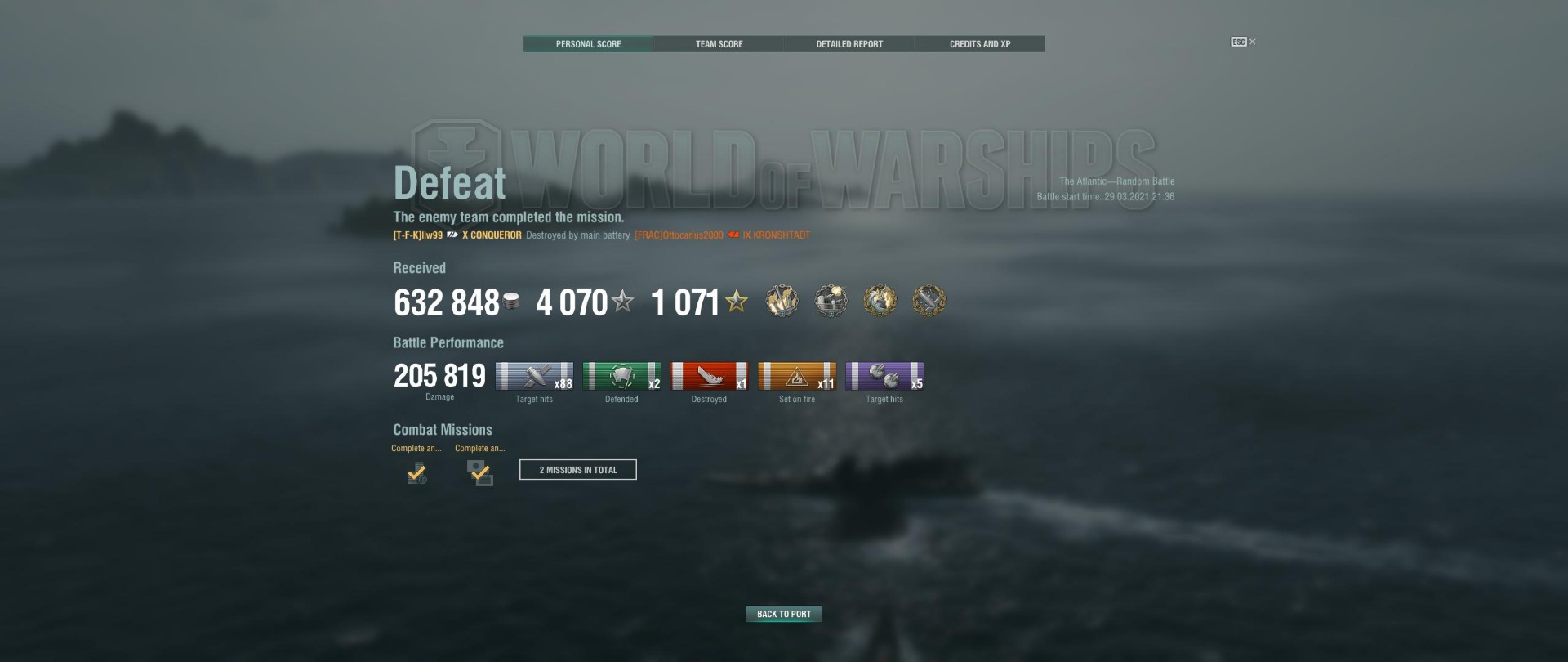Click the first achievement medal icon

[782, 301]
